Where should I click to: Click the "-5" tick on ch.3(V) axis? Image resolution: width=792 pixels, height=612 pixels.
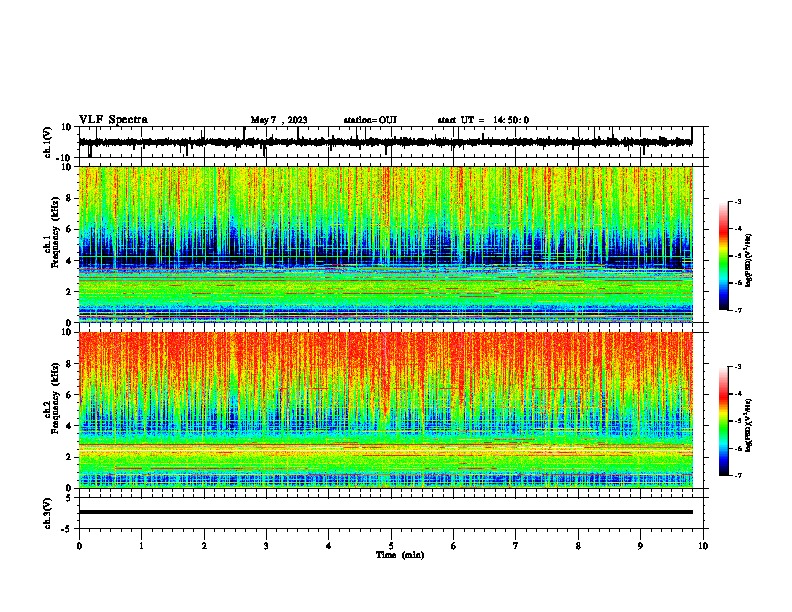67,529
